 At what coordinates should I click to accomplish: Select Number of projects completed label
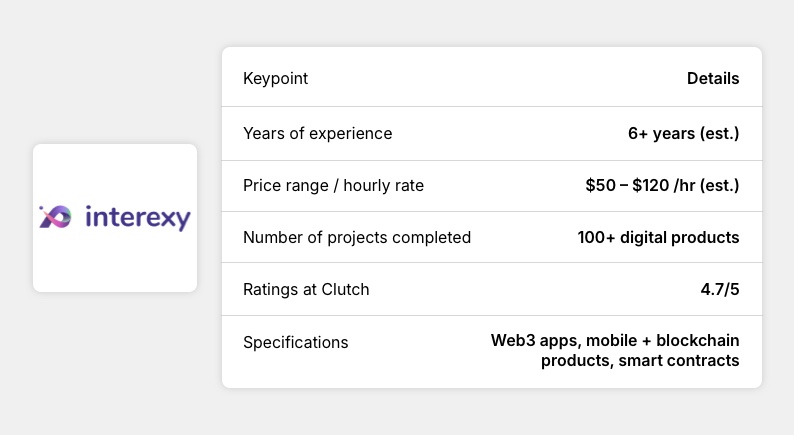click(x=357, y=237)
